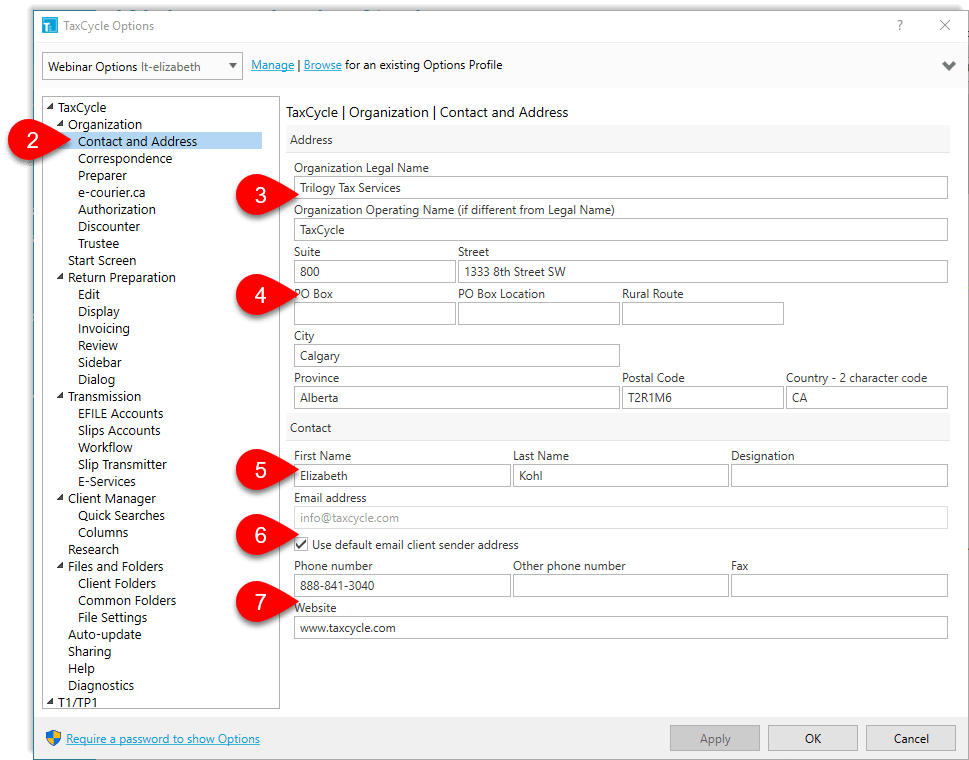Screen dimensions: 969x760
Task: Select e-courier.ca in the tree
Action: (111, 192)
